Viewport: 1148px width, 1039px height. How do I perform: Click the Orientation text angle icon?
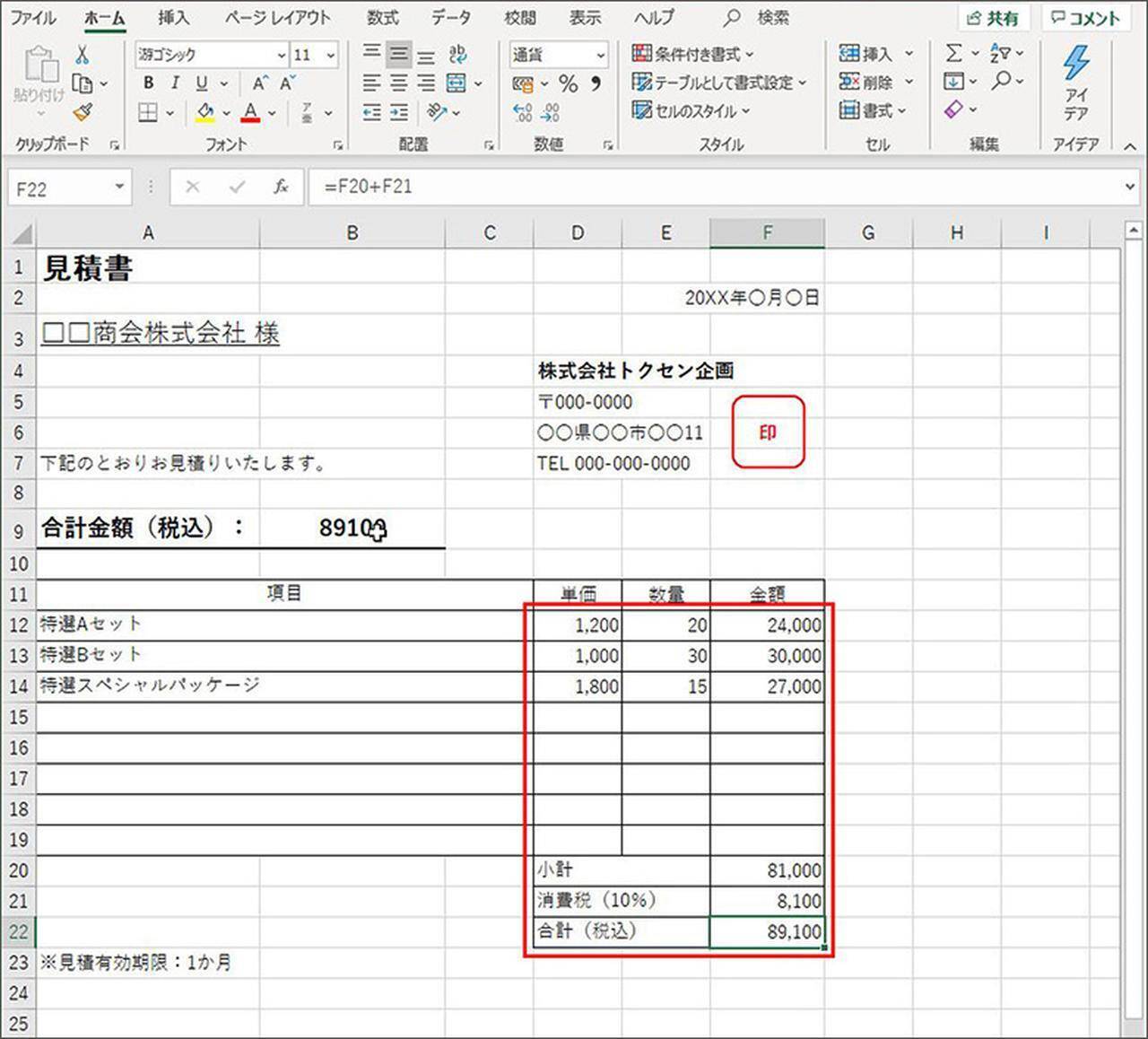(438, 112)
